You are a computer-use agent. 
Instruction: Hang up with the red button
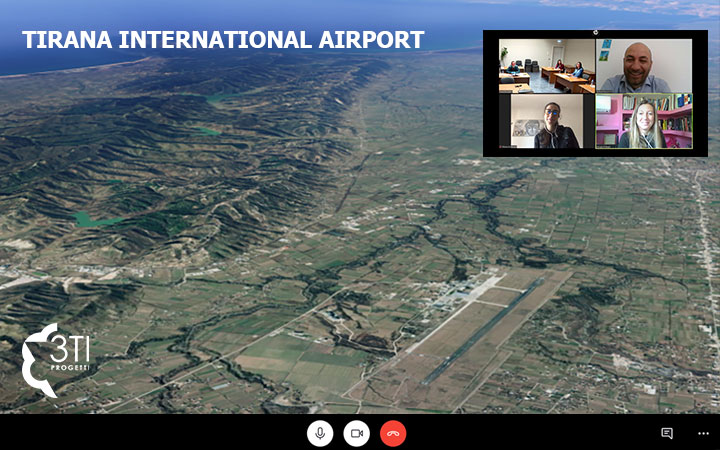click(x=393, y=433)
